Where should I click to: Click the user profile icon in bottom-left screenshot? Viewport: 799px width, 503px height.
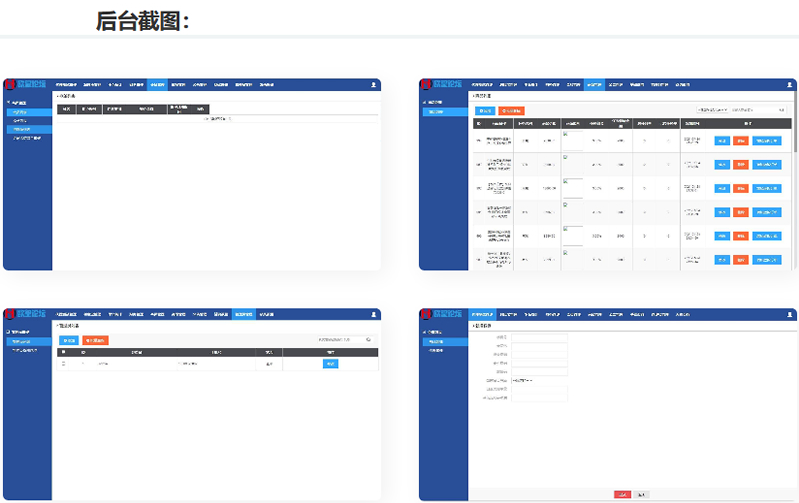373,314
